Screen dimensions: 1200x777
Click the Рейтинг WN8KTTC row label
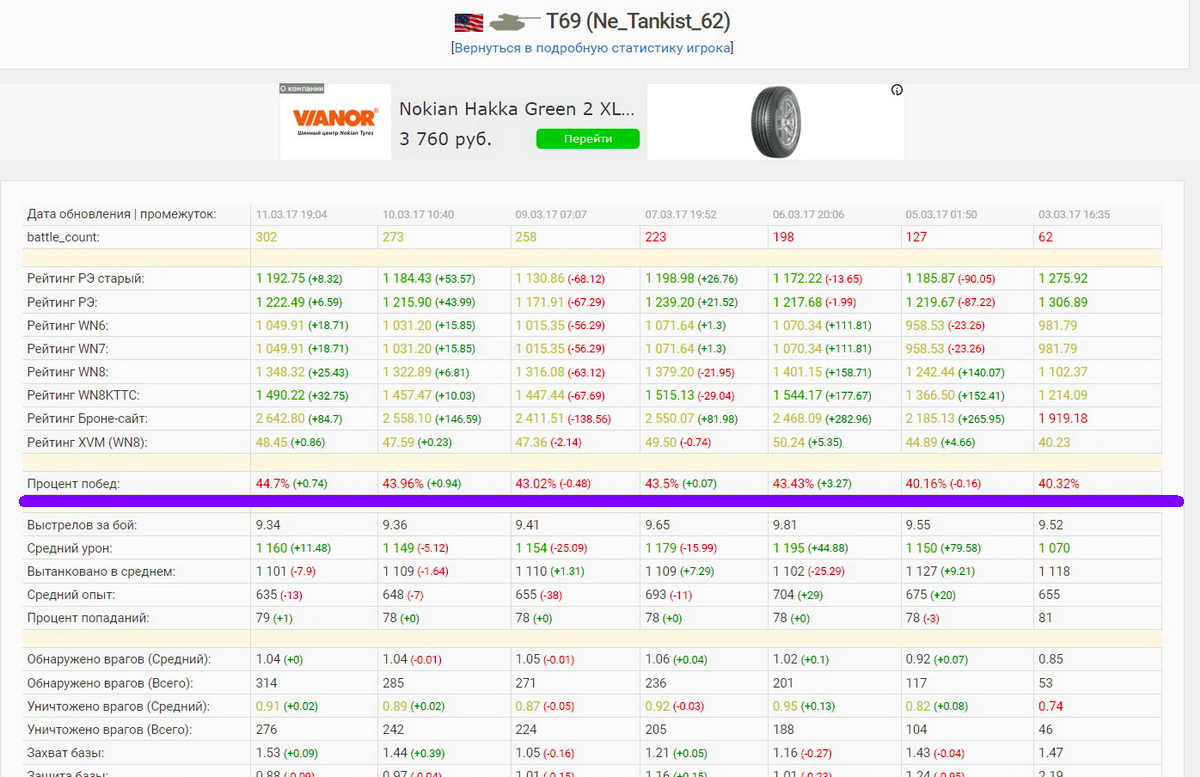tap(83, 395)
